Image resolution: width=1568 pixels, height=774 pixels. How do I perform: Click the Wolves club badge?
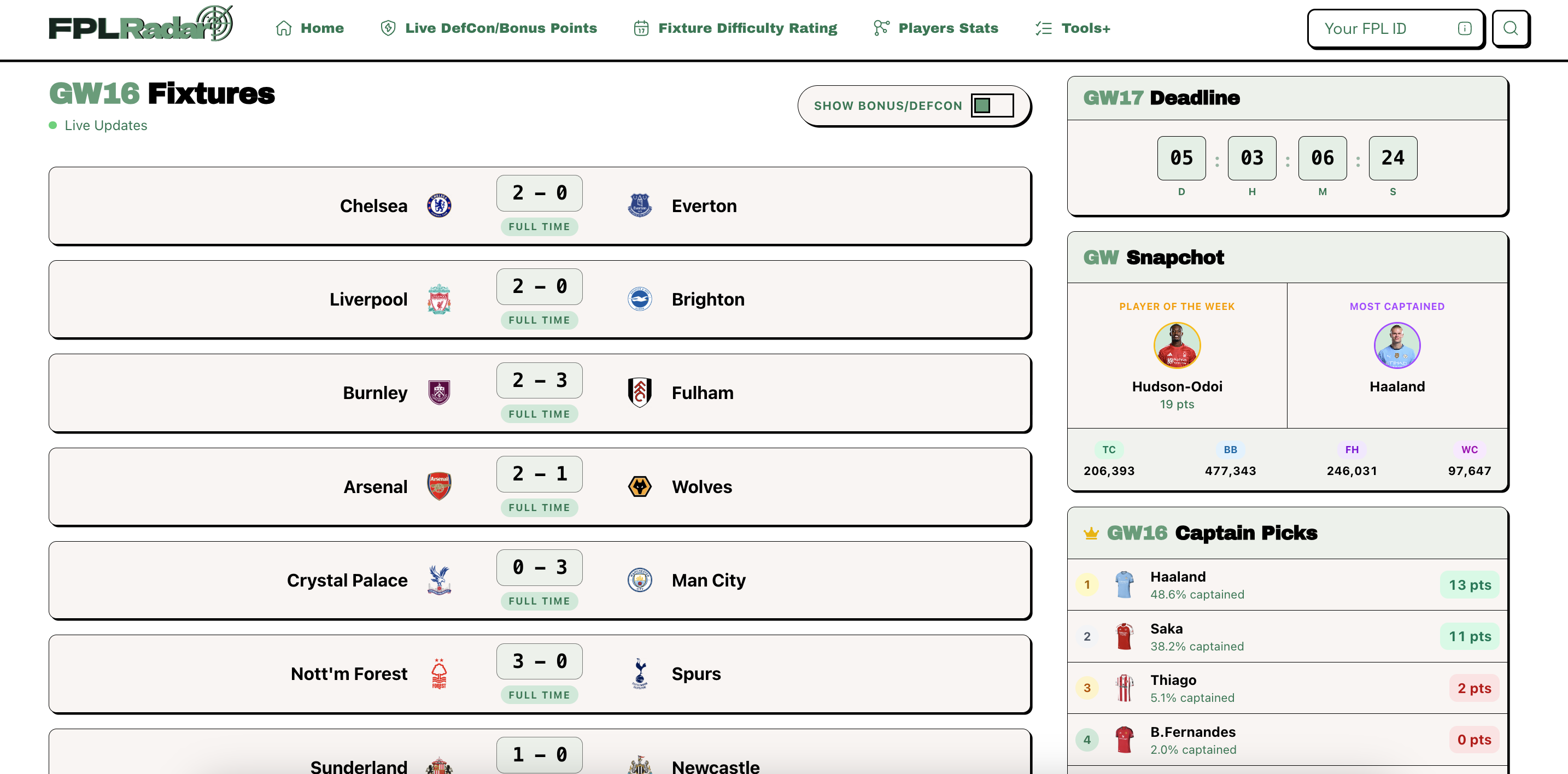(639, 486)
